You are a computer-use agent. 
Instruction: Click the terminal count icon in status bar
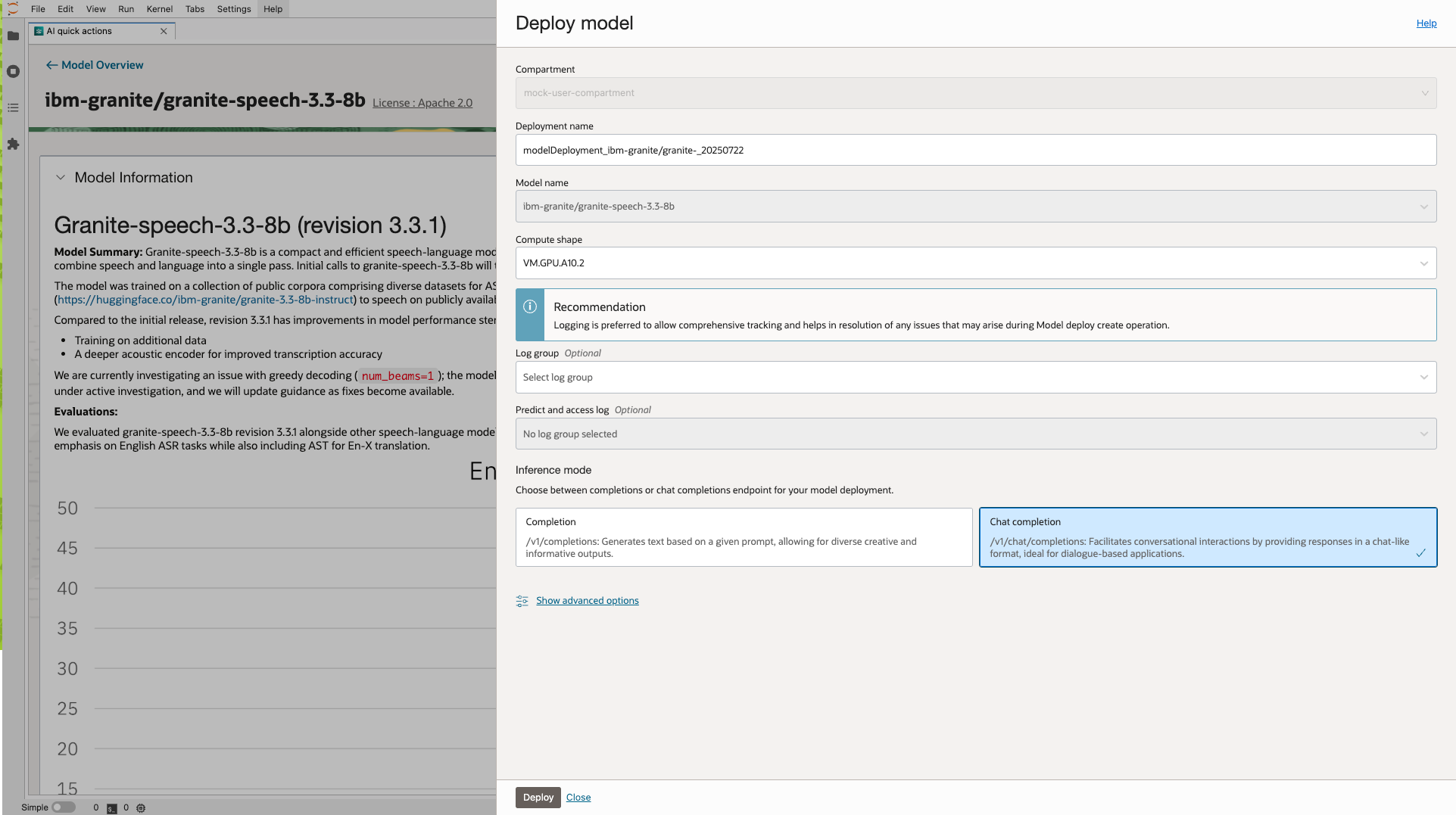[x=112, y=808]
